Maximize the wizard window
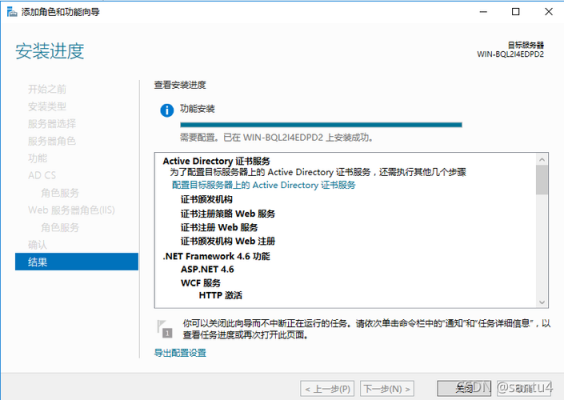The image size is (564, 400). [515, 12]
